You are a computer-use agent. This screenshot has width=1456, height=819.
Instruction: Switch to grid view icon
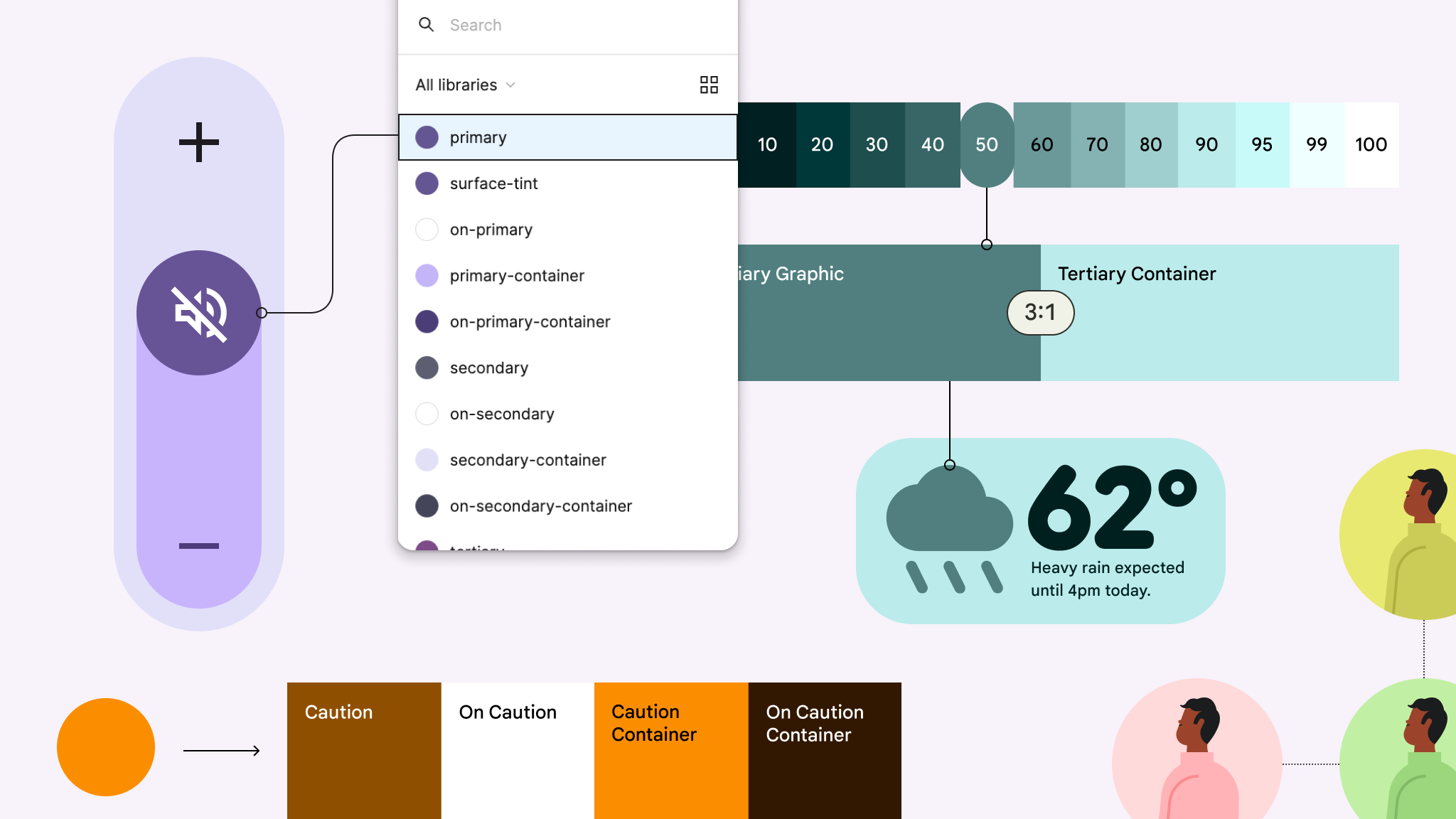(709, 85)
